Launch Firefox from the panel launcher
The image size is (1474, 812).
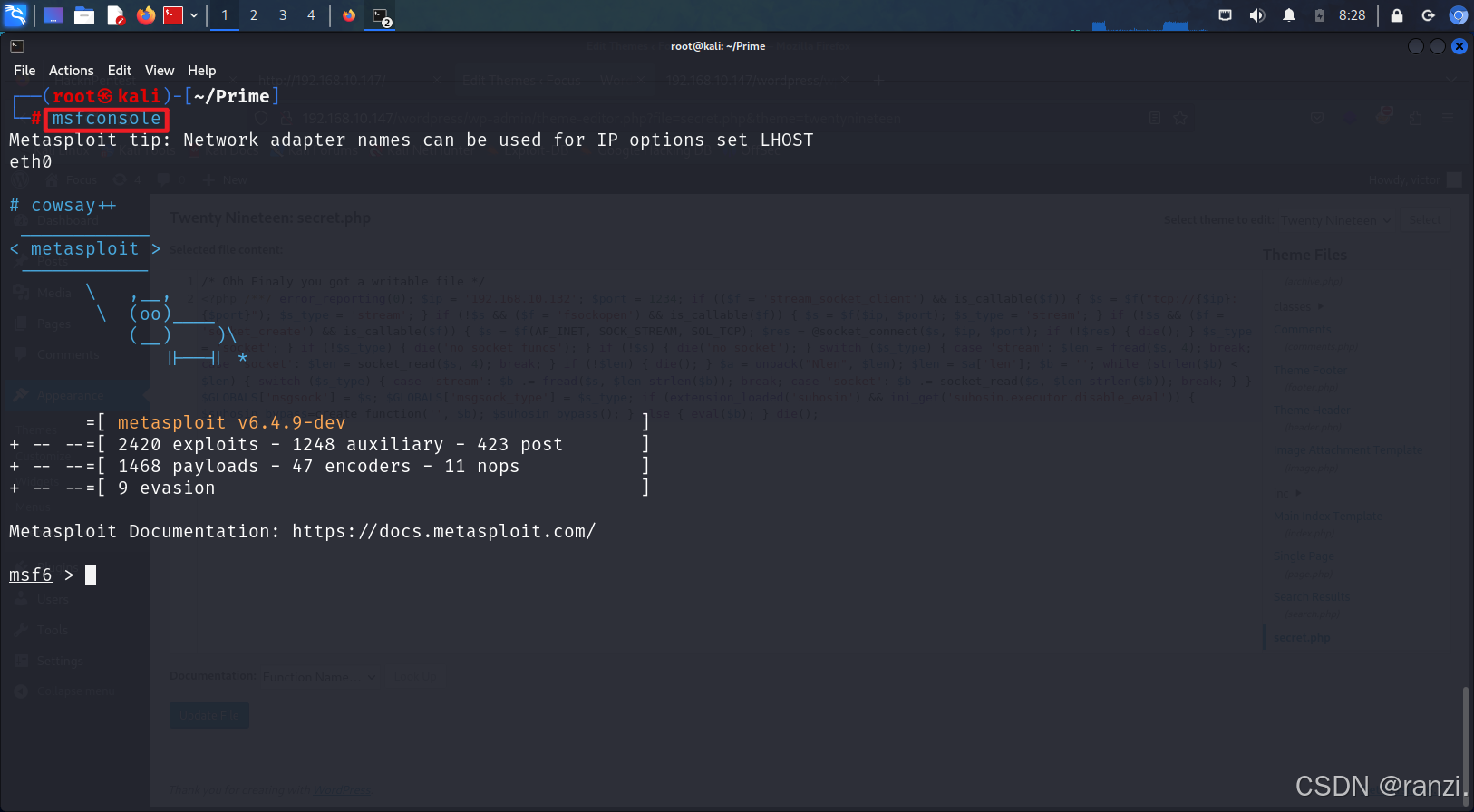146,14
